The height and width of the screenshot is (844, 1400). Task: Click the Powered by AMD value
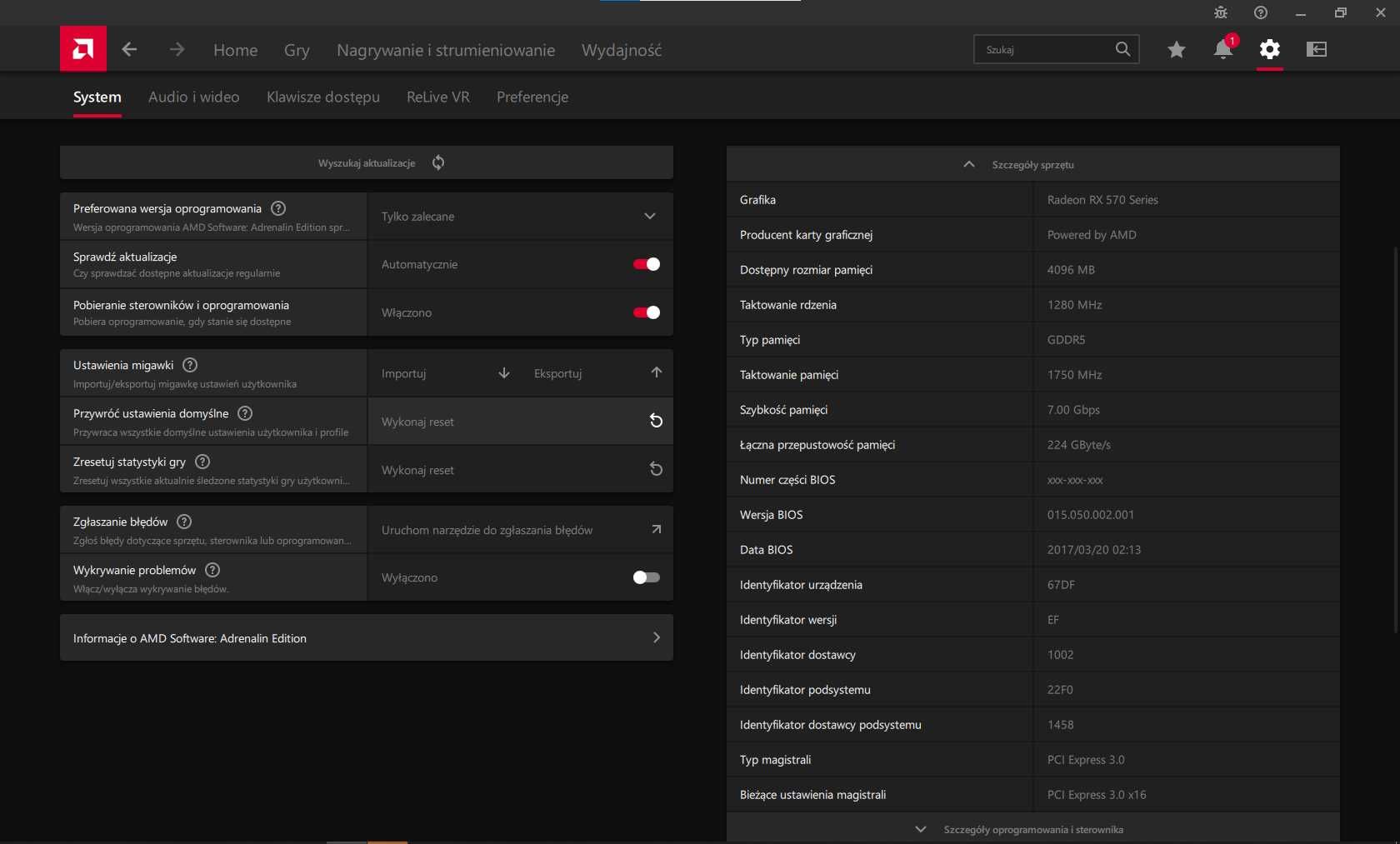tap(1092, 235)
